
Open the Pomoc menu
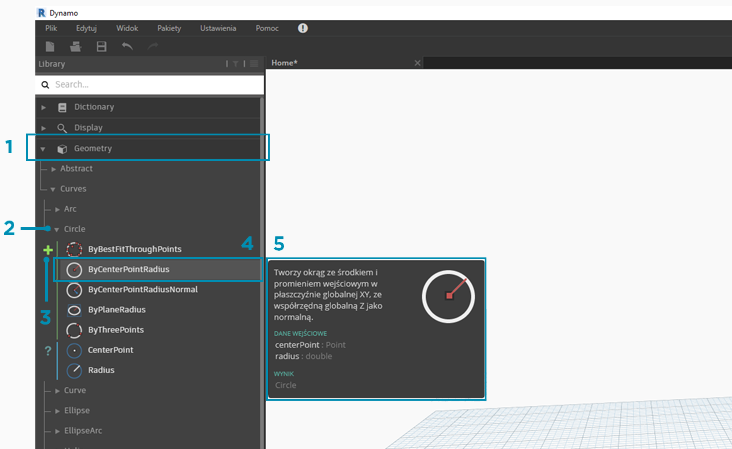point(267,28)
